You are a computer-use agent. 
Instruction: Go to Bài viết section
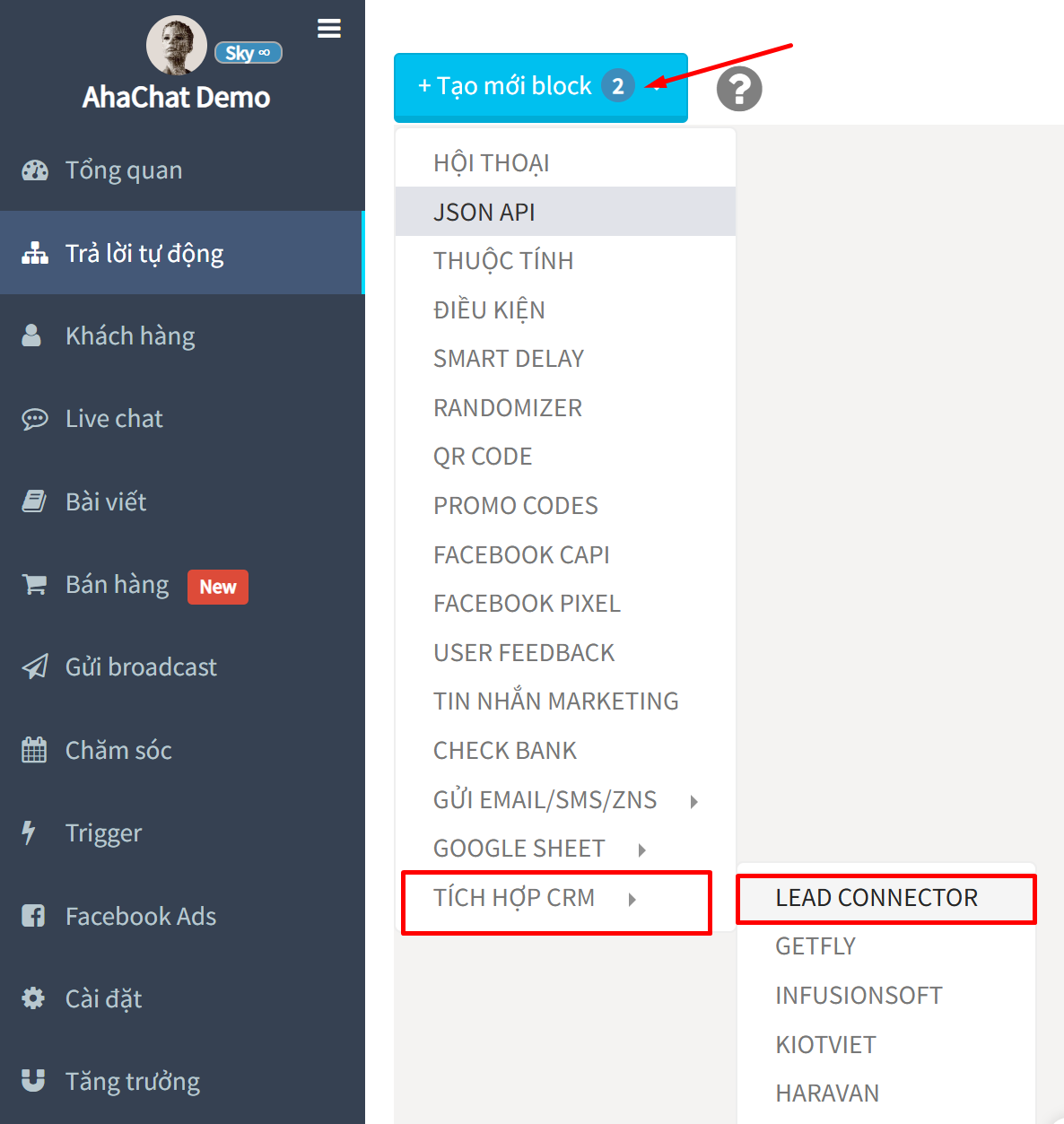tap(182, 501)
